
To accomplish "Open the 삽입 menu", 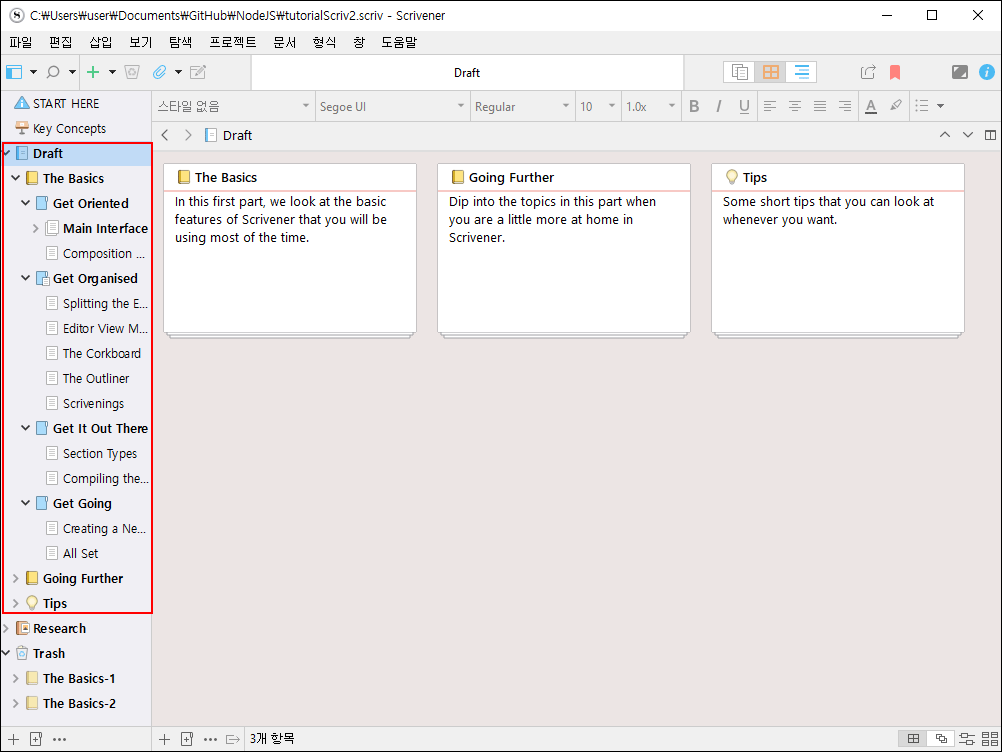I will point(101,42).
